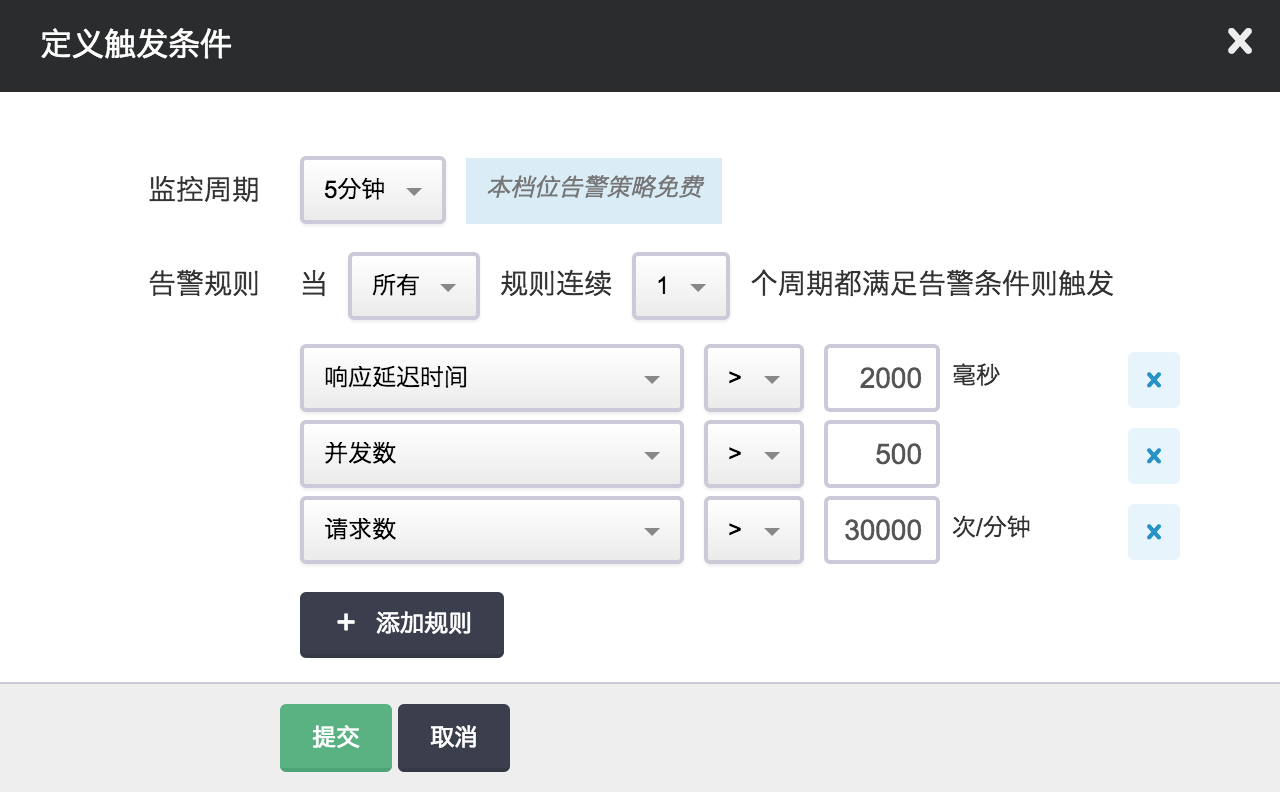
Task: Remove the 响应延迟时间 rule
Action: pos(1153,380)
